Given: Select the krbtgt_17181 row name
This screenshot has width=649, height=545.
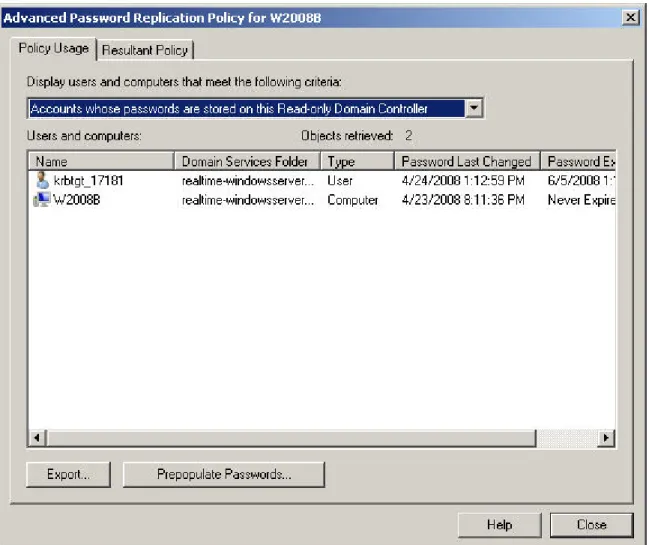Looking at the screenshot, I should pyautogui.click(x=88, y=181).
